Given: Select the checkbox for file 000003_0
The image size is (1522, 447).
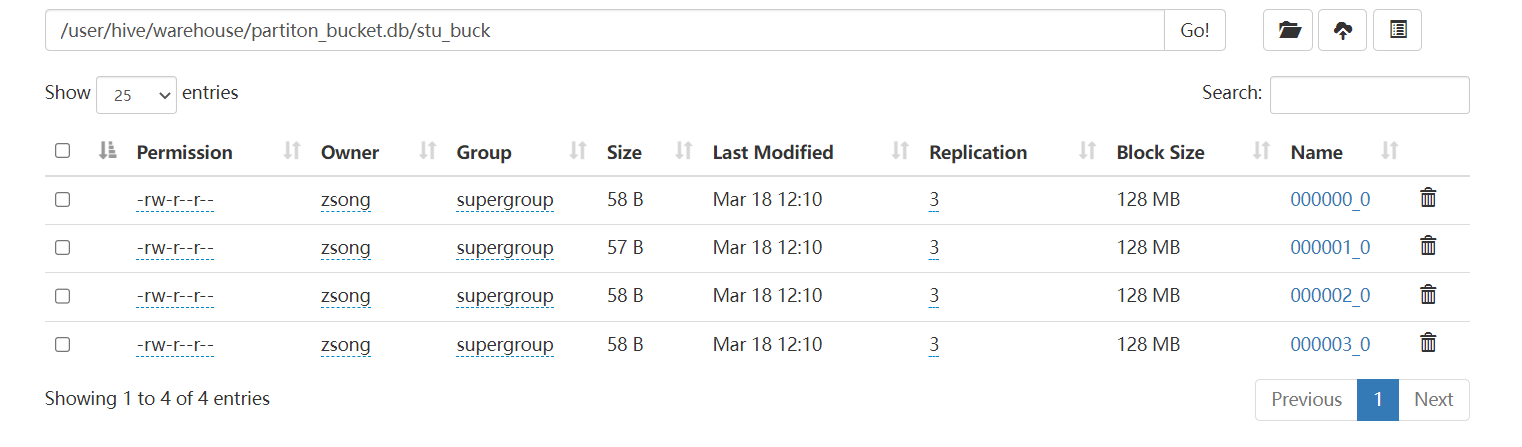Looking at the screenshot, I should tap(62, 344).
